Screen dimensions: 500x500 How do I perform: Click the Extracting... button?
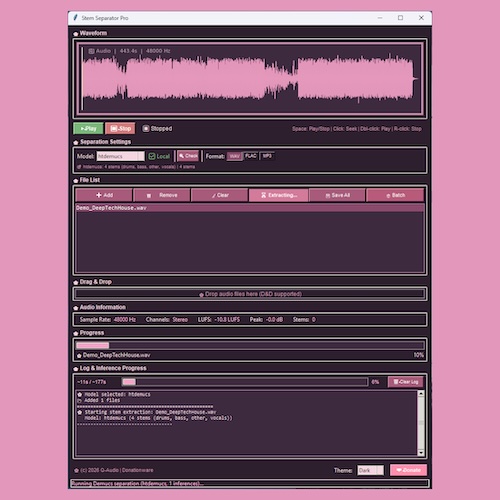pyautogui.click(x=279, y=195)
